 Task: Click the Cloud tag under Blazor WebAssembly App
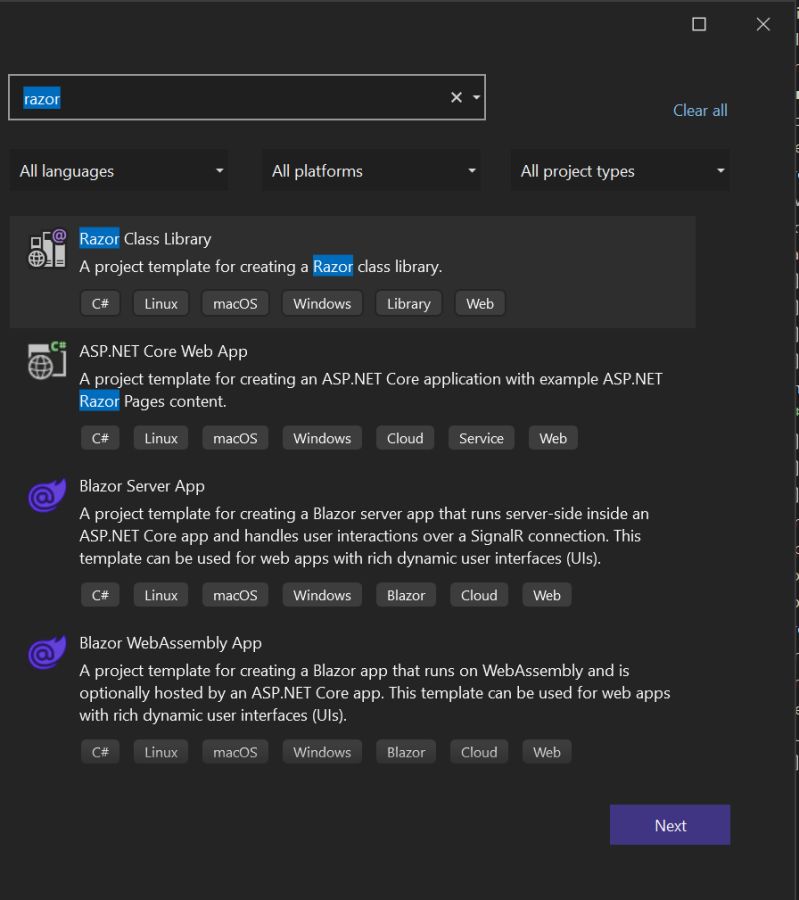tap(479, 752)
